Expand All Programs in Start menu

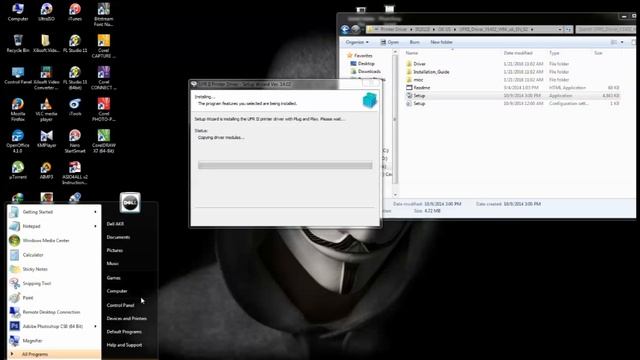point(53,354)
